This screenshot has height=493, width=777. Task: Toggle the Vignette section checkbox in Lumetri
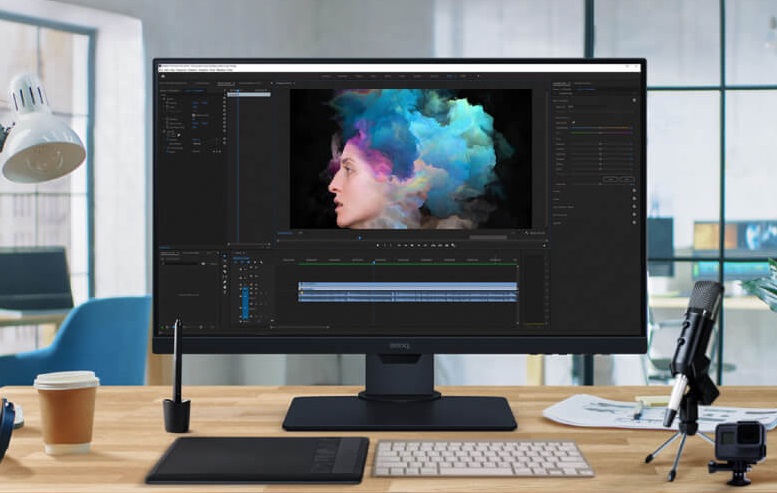click(x=634, y=222)
